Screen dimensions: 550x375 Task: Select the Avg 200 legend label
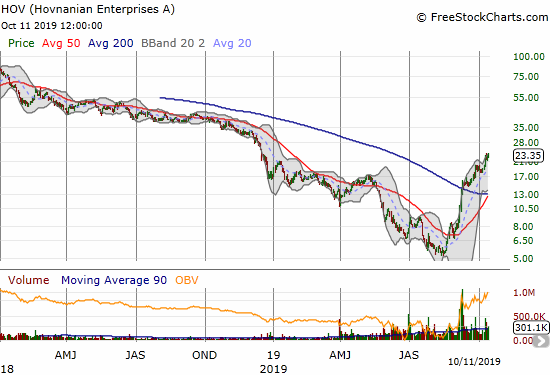click(x=110, y=43)
